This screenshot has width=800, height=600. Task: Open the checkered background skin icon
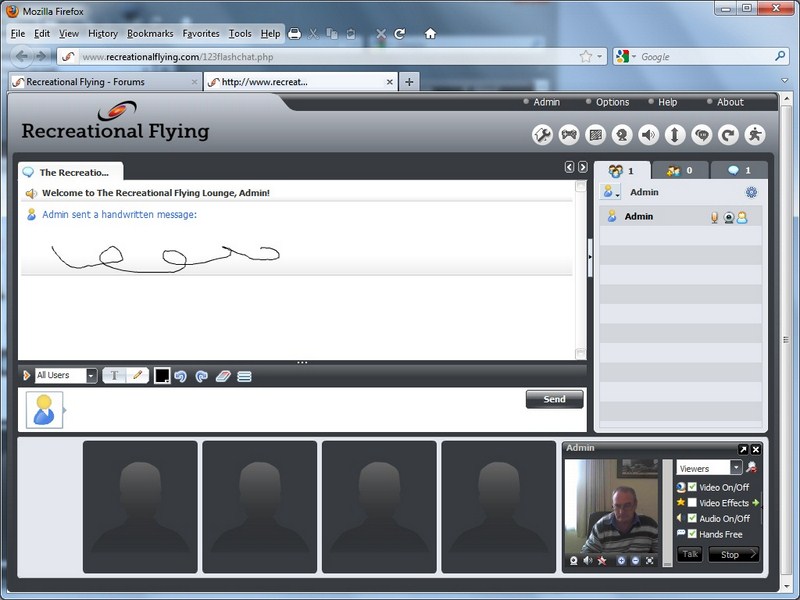click(x=595, y=135)
